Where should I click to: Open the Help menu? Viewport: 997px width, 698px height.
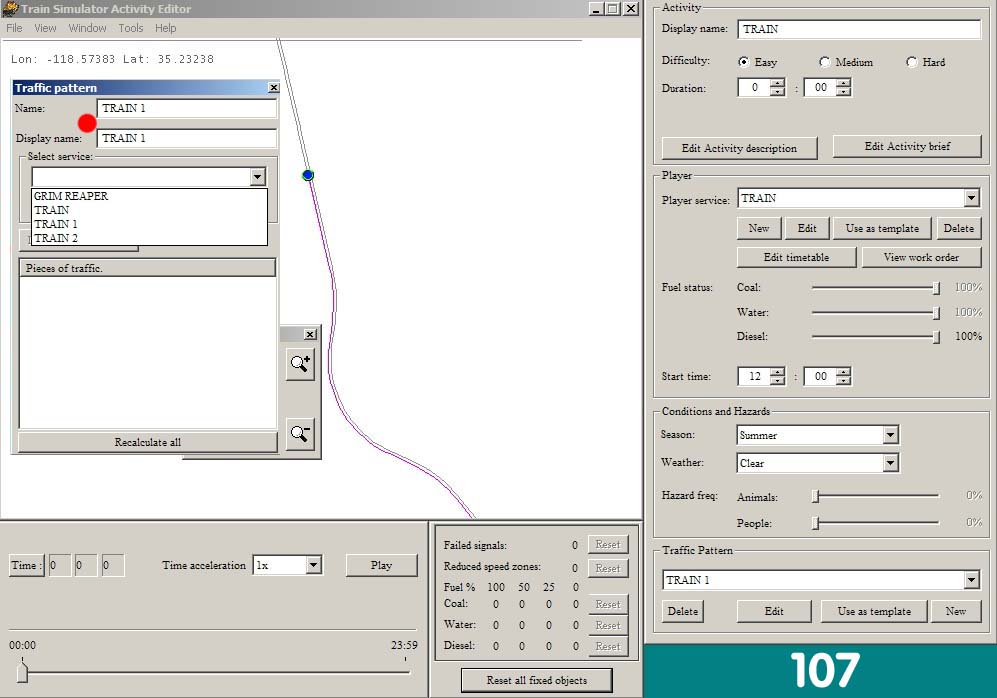(x=165, y=28)
